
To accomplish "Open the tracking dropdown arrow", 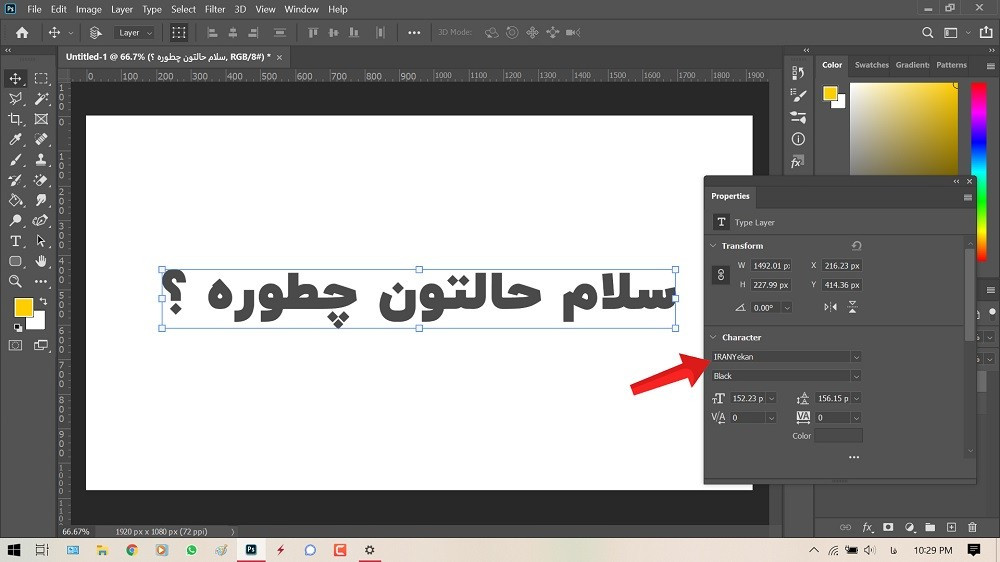I will point(857,418).
